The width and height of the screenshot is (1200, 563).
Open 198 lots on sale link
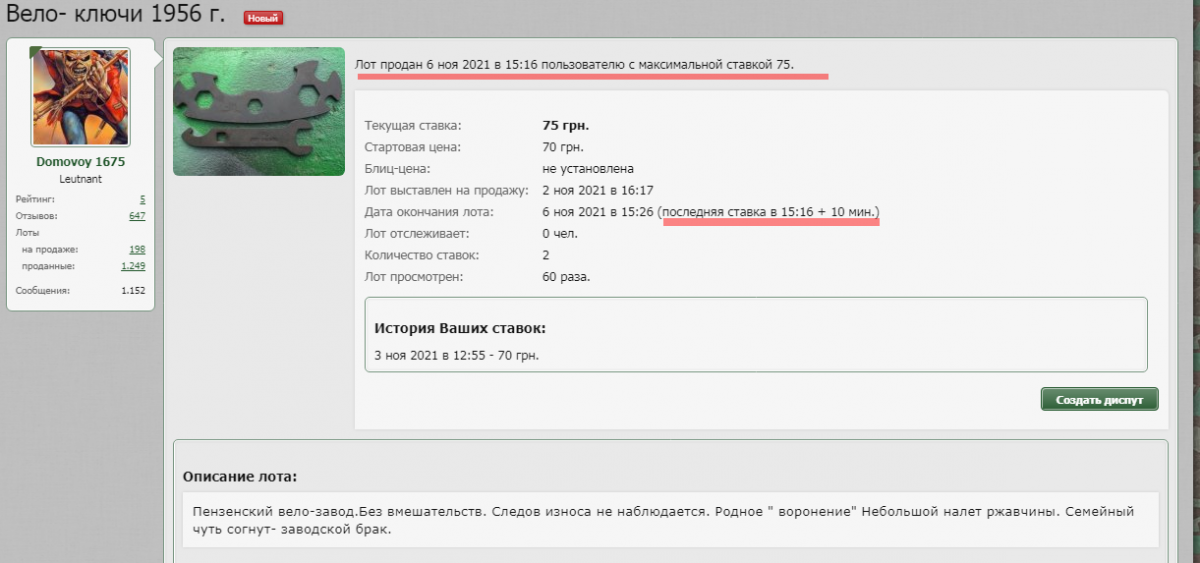click(x=138, y=250)
